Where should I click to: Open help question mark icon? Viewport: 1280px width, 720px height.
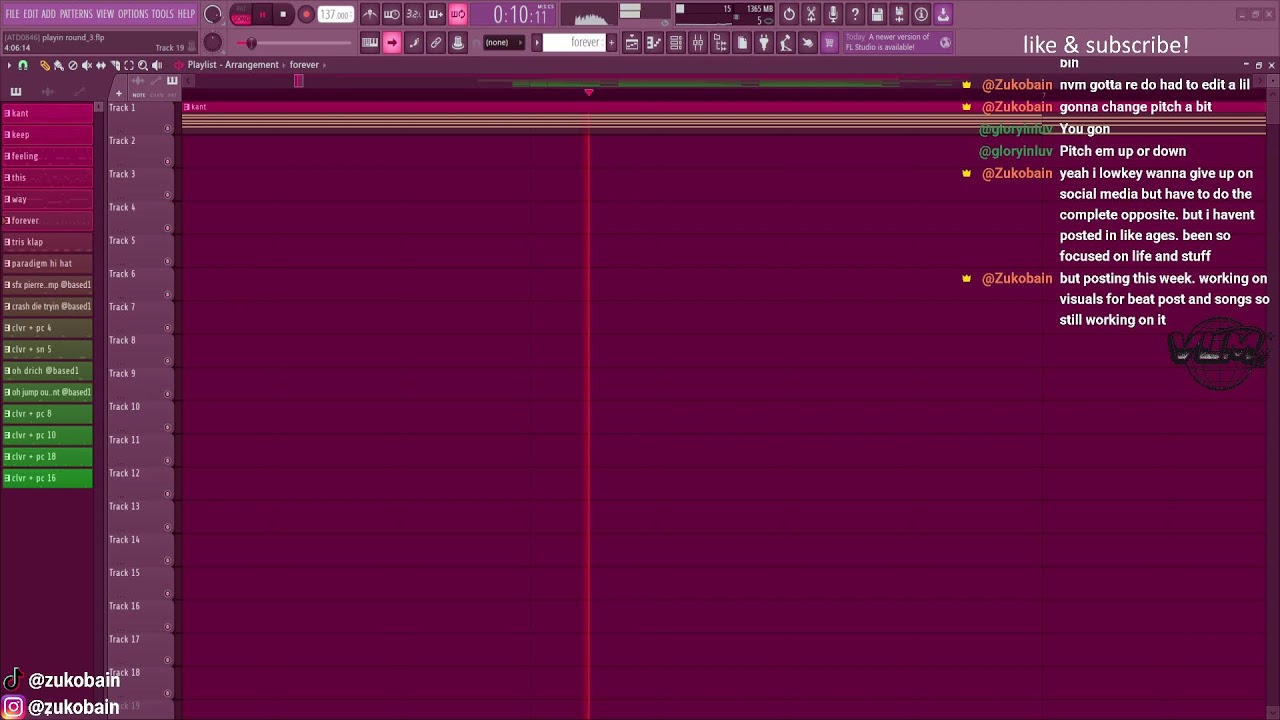[x=855, y=14]
